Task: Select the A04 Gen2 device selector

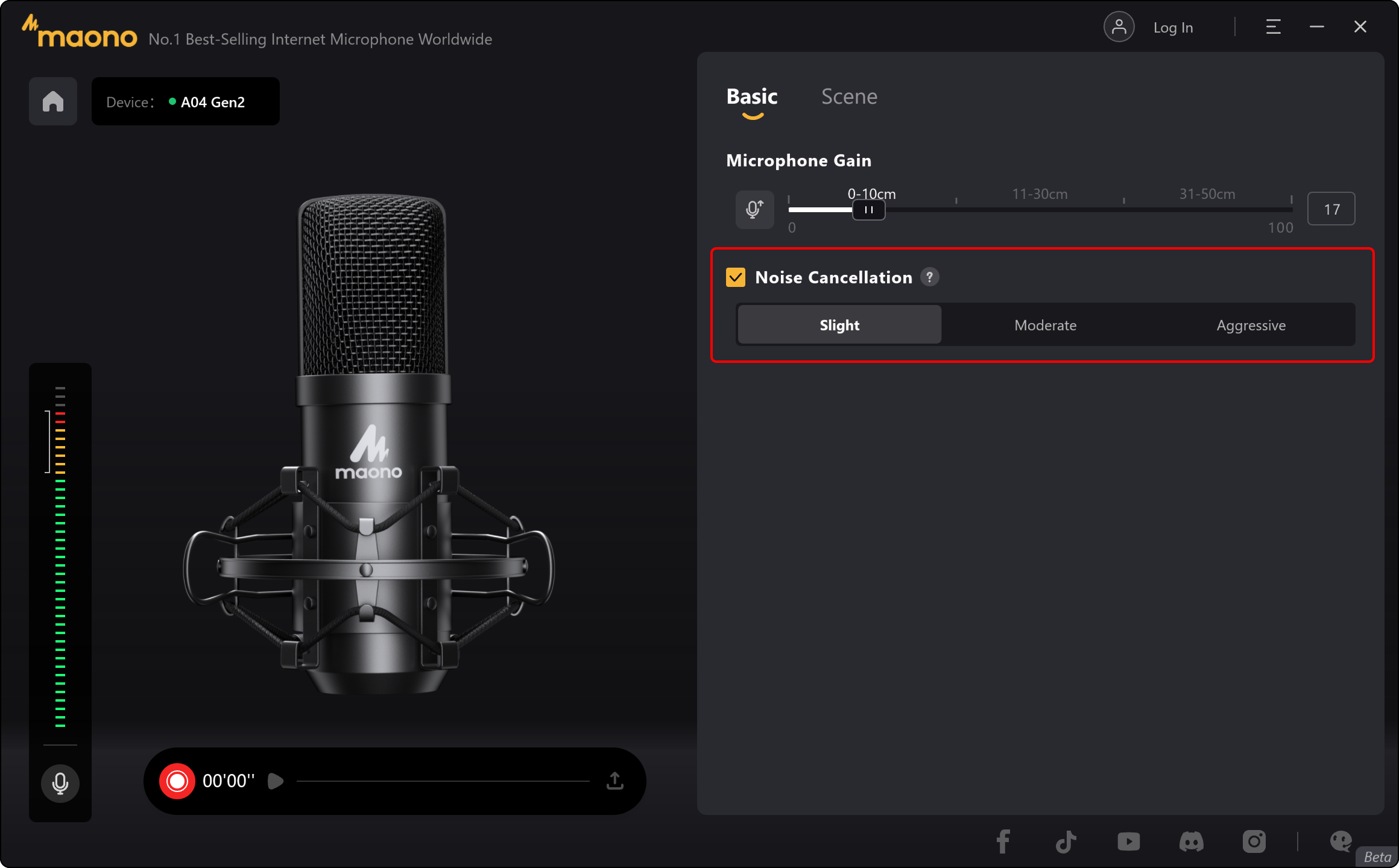Action: (186, 101)
